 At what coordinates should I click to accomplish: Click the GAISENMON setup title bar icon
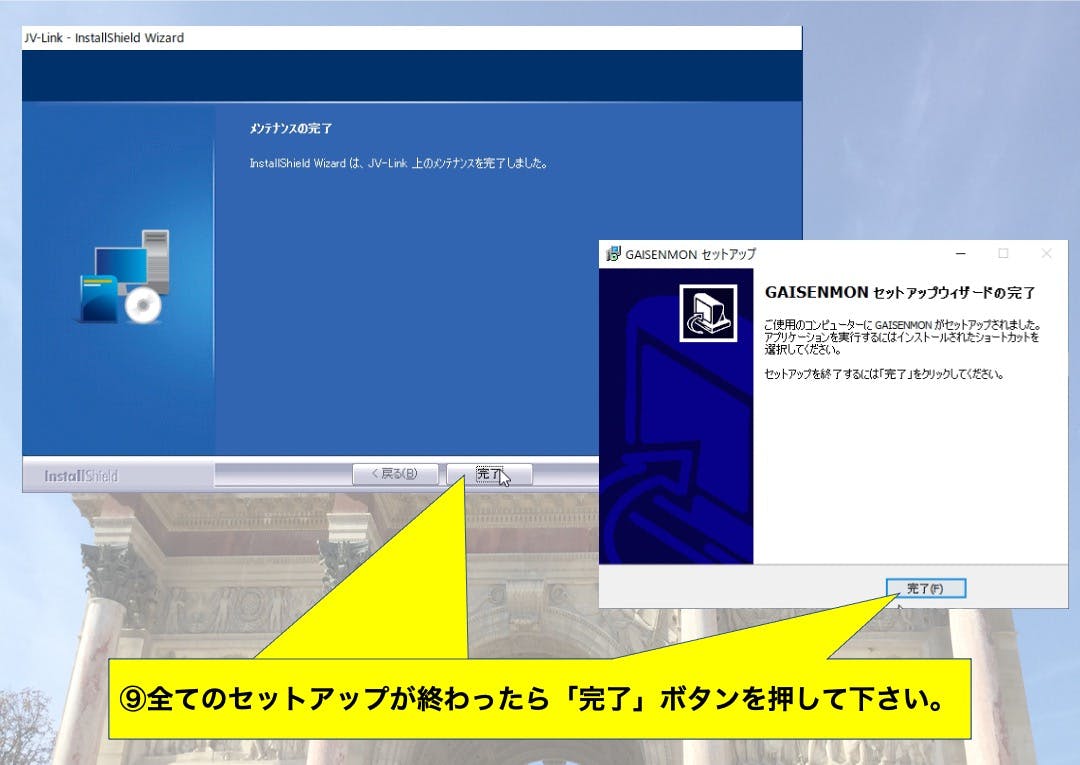coord(613,253)
